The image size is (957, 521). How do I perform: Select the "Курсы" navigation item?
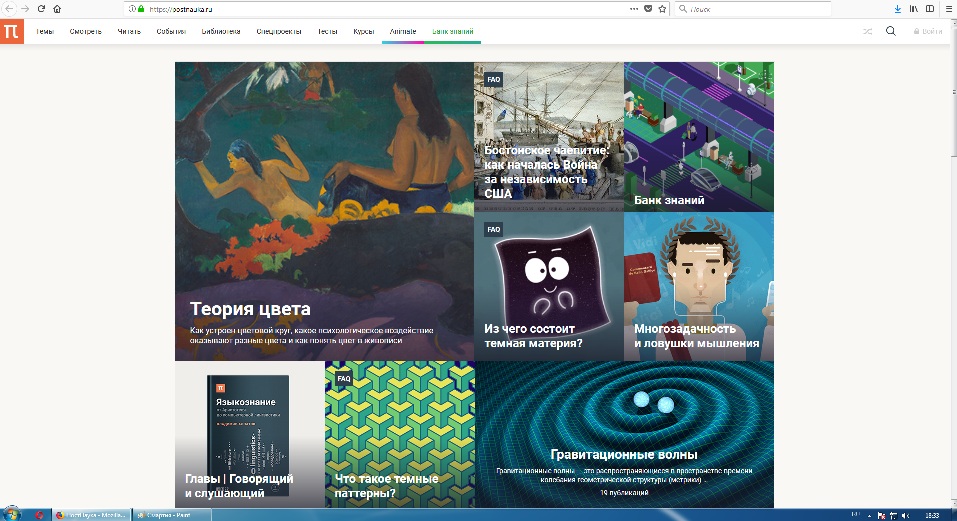(364, 31)
